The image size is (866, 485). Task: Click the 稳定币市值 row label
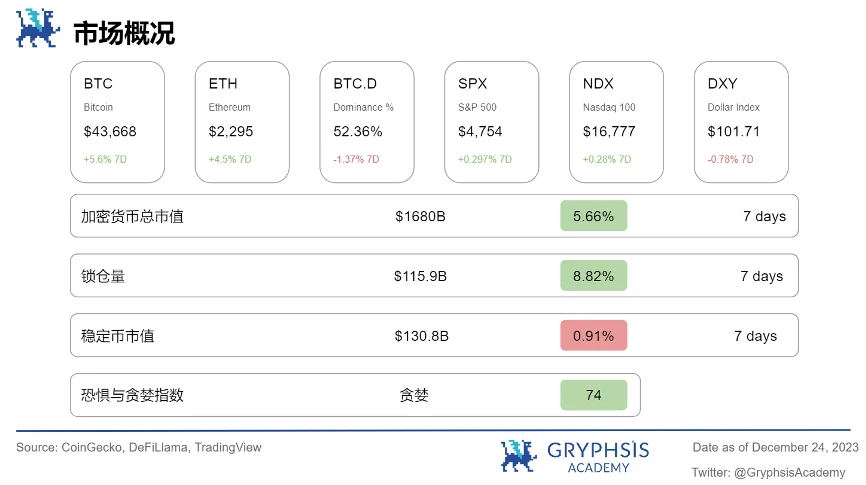click(x=118, y=336)
